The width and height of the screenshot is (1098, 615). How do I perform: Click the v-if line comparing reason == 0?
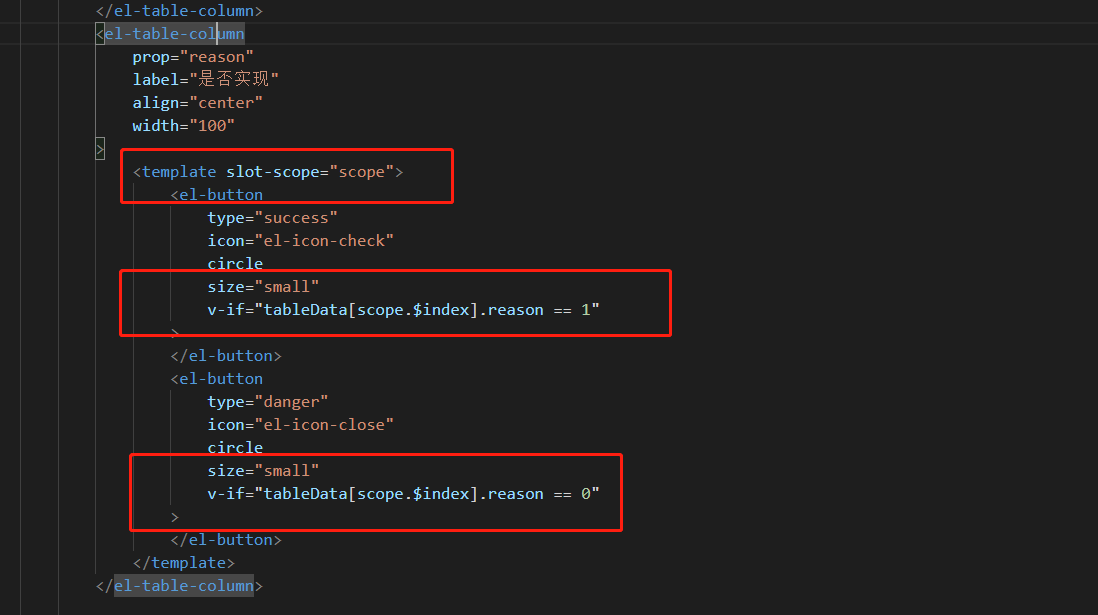[403, 495]
